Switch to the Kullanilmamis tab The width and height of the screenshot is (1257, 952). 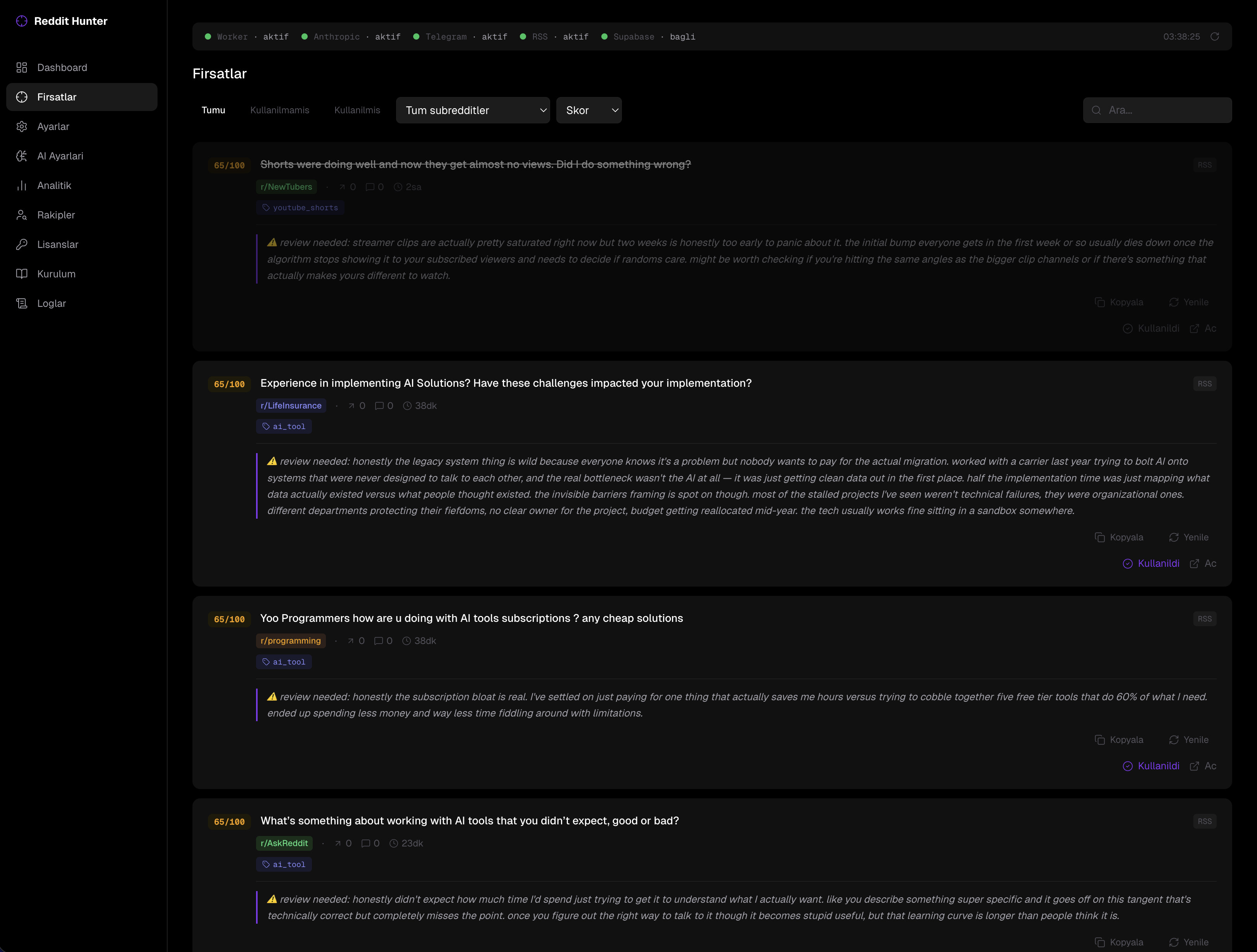point(280,110)
